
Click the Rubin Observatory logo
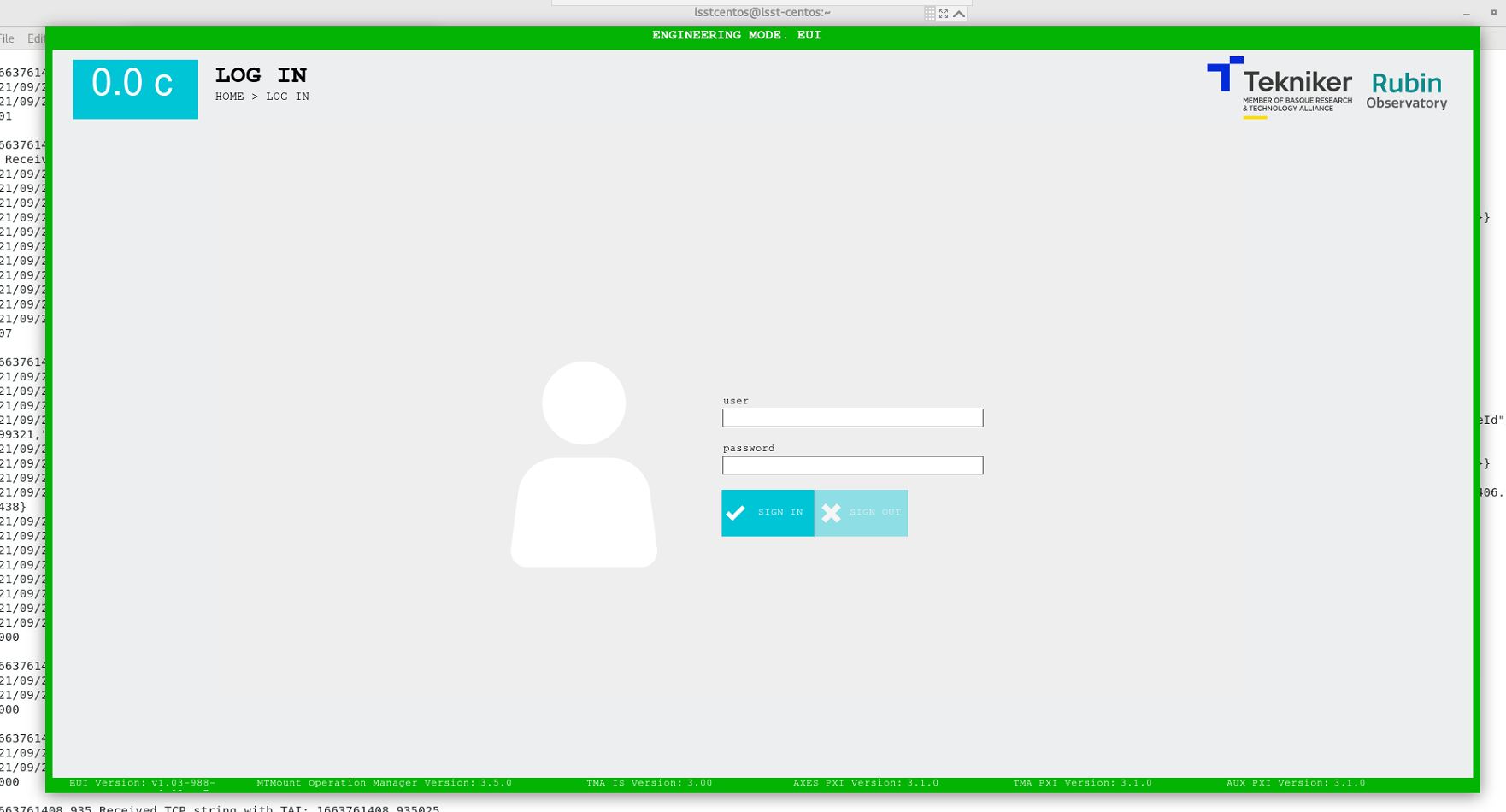[x=1406, y=91]
